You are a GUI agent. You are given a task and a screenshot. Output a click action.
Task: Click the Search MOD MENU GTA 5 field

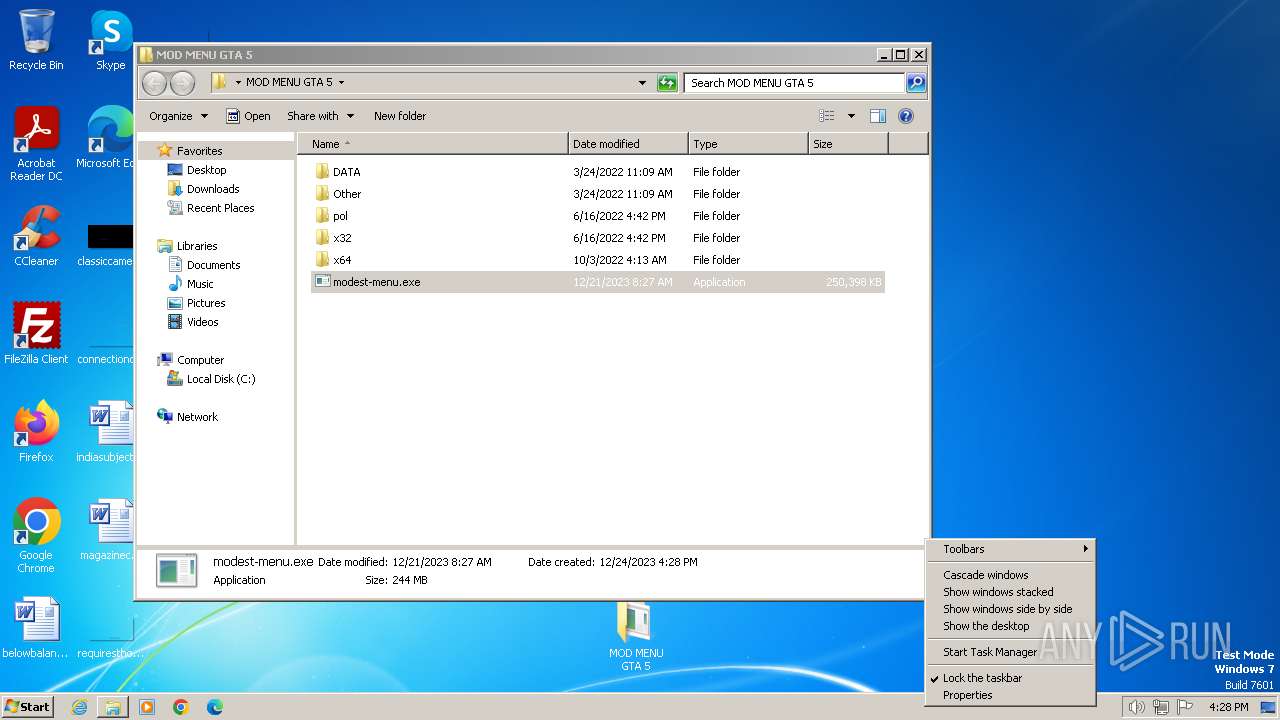click(795, 83)
